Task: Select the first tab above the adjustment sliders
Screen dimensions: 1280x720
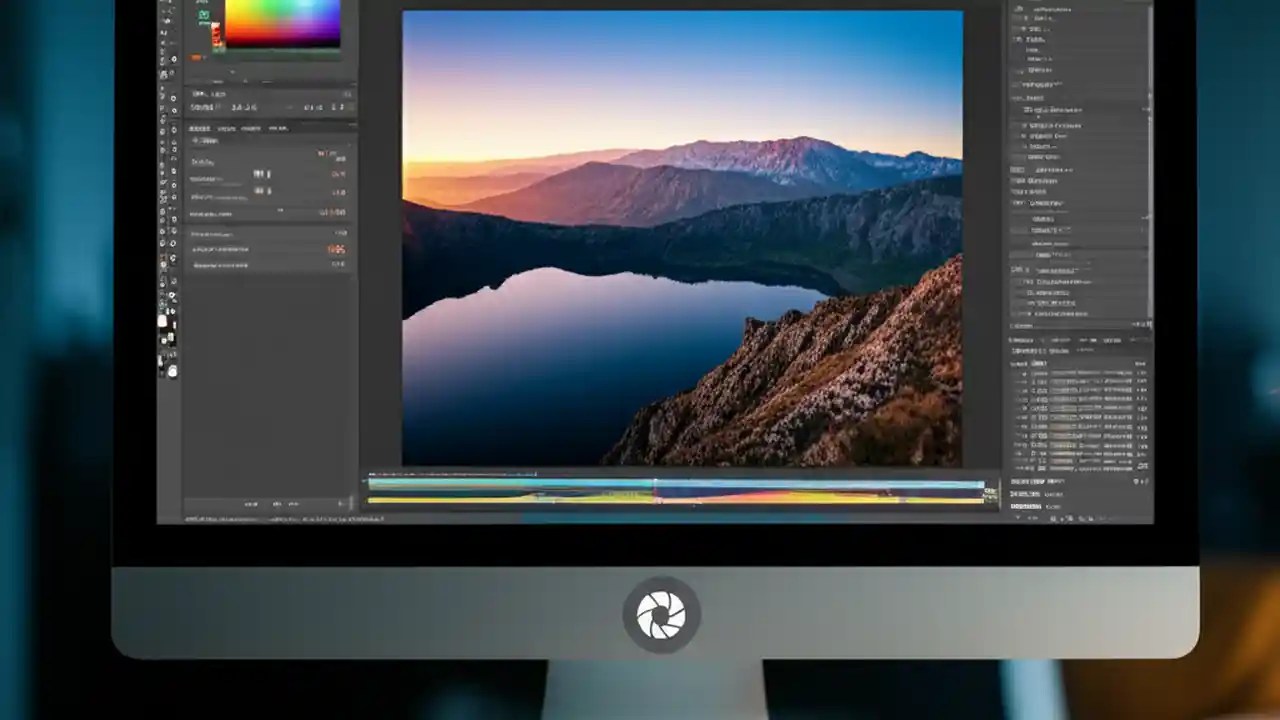Action: point(200,128)
